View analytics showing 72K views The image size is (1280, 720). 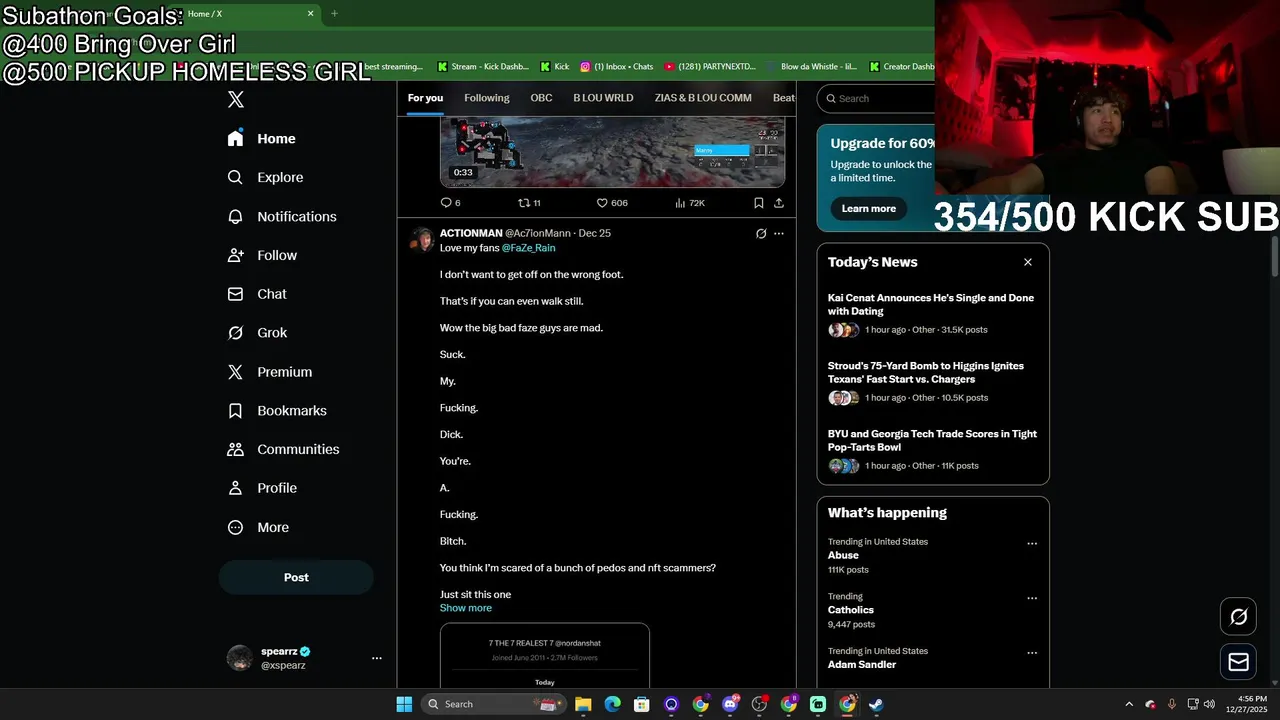690,203
